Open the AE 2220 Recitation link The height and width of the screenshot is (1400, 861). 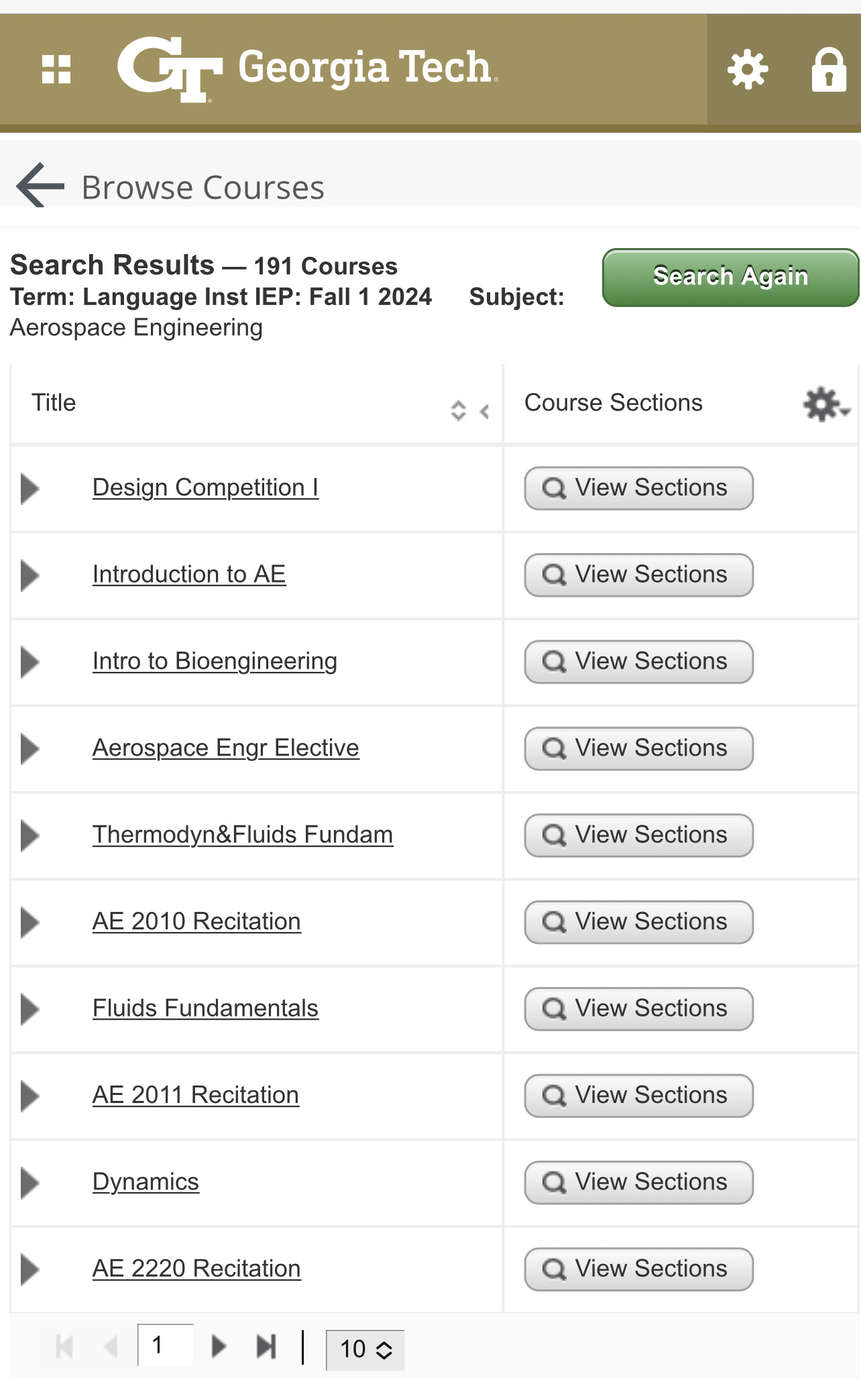coord(196,1269)
